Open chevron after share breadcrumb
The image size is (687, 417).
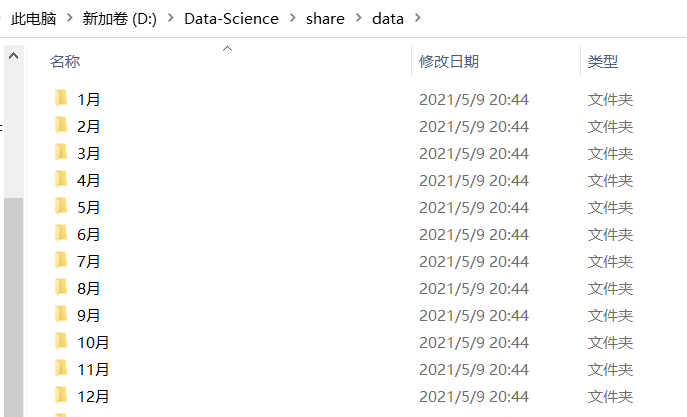click(358, 19)
